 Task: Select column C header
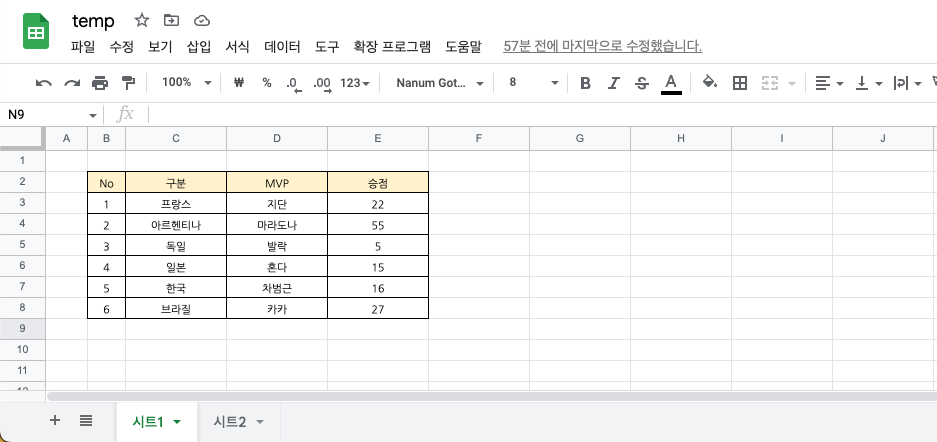176,139
